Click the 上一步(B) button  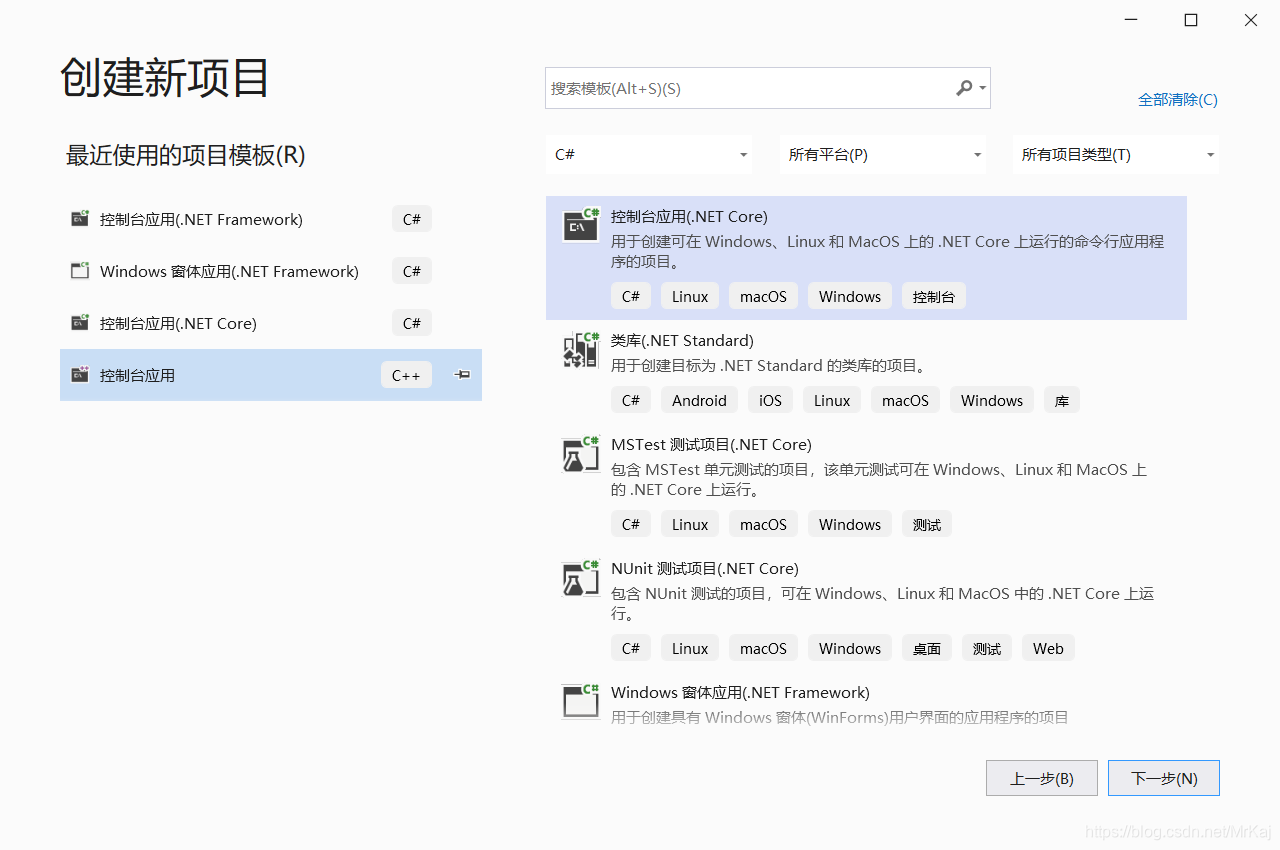pos(1042,778)
